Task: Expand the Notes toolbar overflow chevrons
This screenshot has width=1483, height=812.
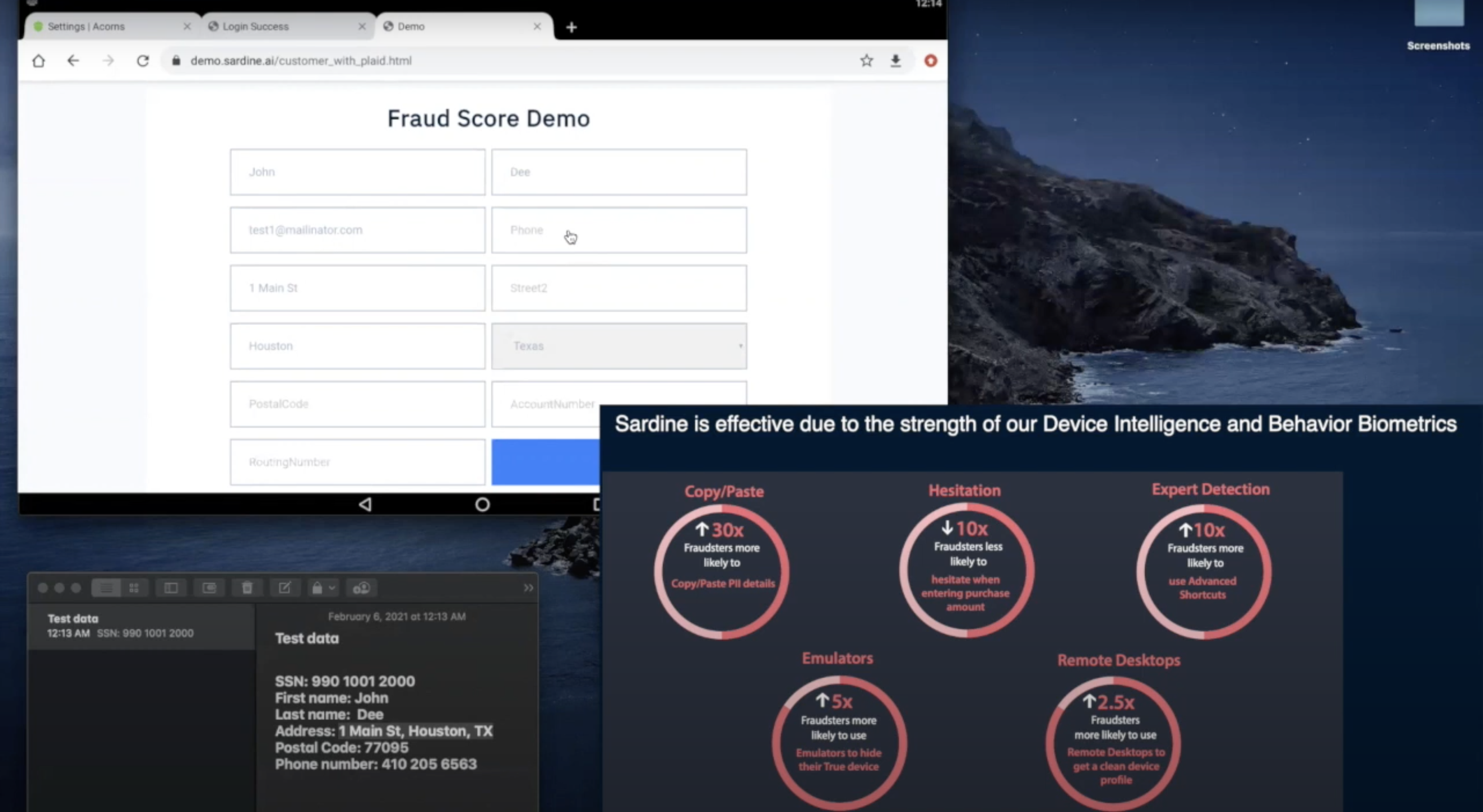Action: coord(528,588)
